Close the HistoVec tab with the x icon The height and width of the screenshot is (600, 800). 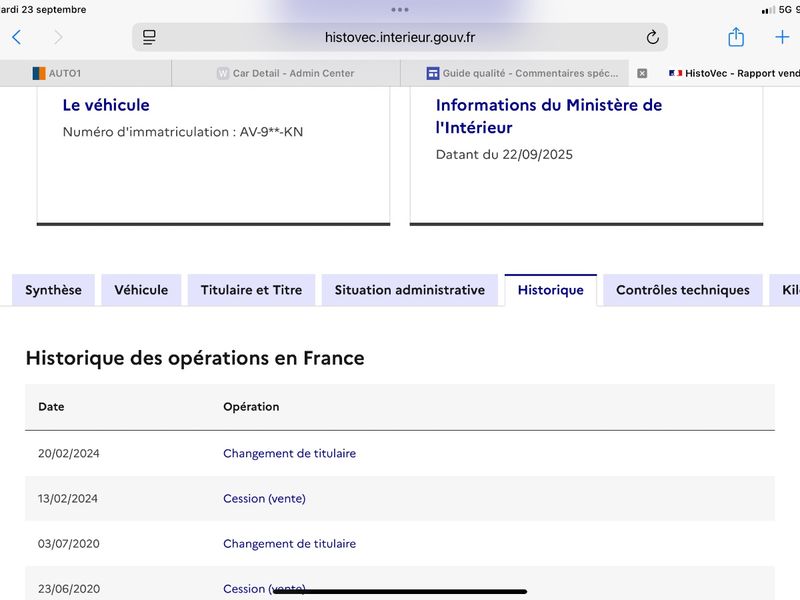click(642, 73)
